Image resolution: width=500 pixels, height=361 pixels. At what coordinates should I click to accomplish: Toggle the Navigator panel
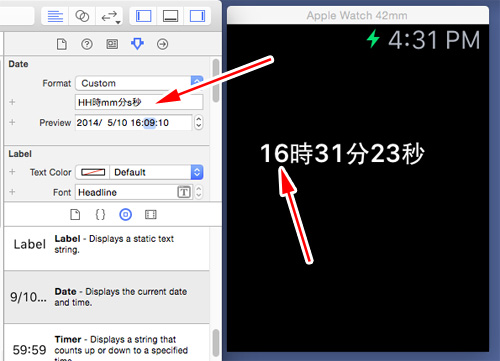point(143,16)
